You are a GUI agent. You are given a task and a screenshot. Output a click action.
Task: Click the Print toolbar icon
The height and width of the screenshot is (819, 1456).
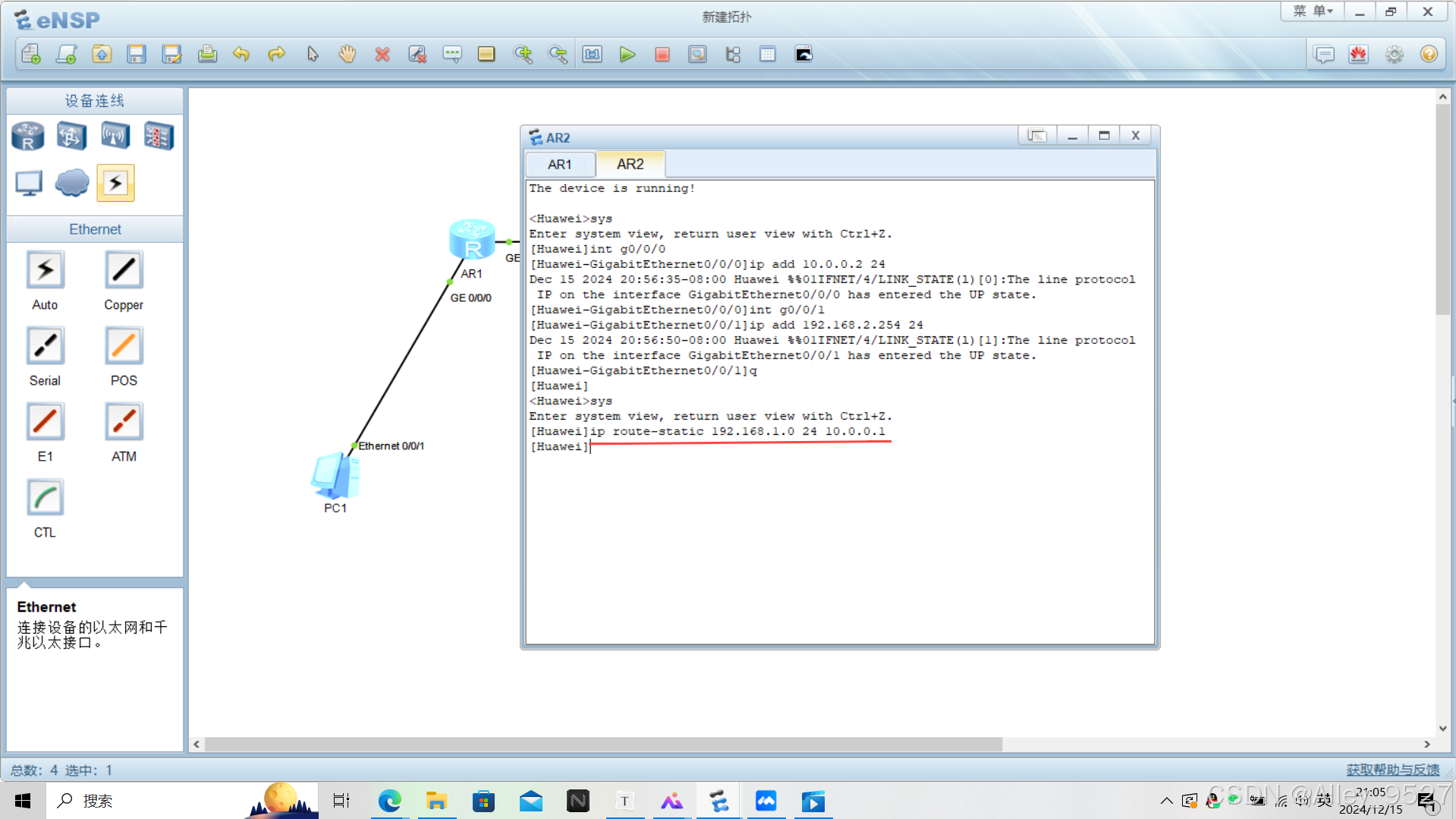click(207, 54)
